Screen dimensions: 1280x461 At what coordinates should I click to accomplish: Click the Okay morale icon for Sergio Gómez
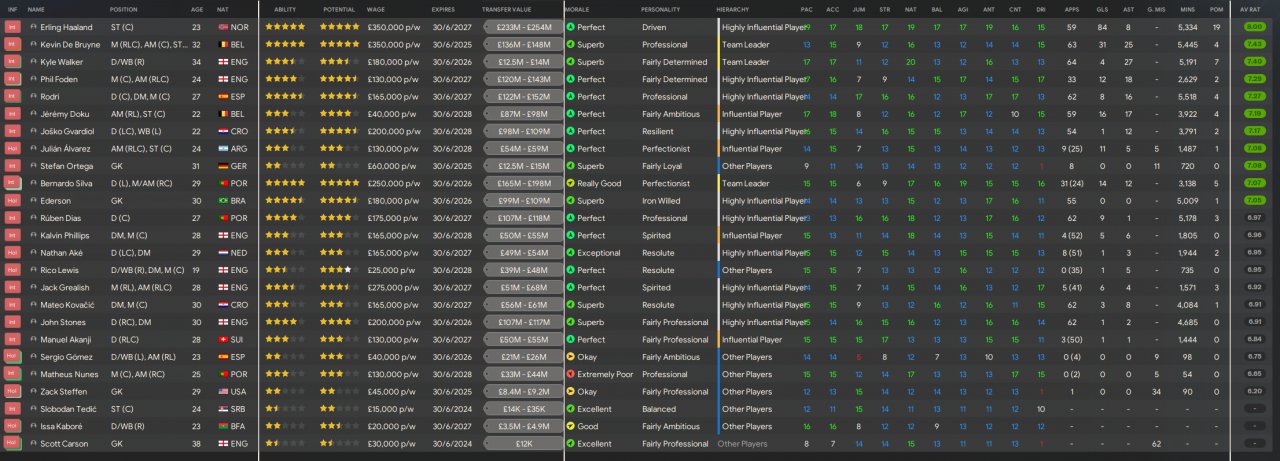pos(570,357)
